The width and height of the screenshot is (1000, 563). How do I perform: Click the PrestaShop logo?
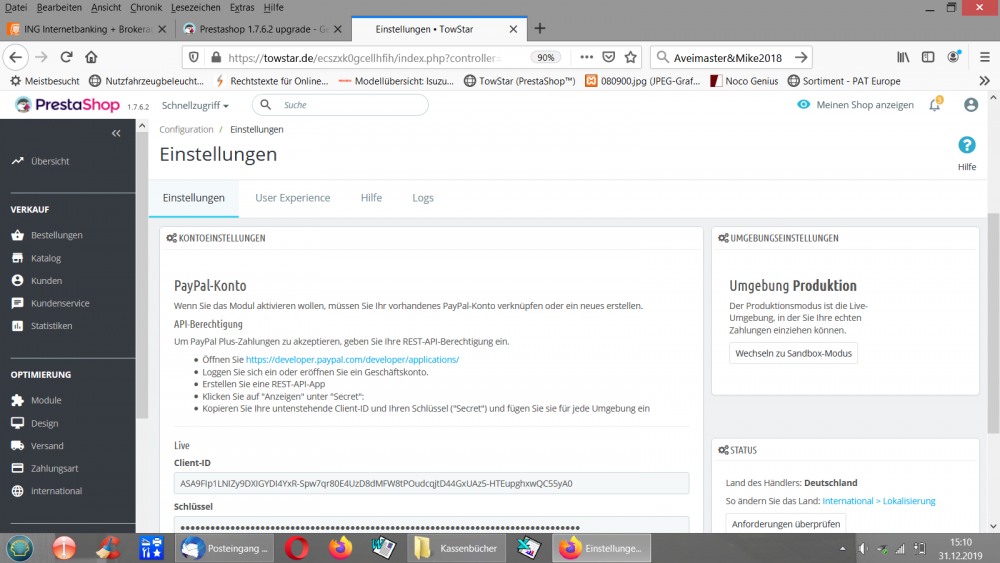click(x=67, y=105)
